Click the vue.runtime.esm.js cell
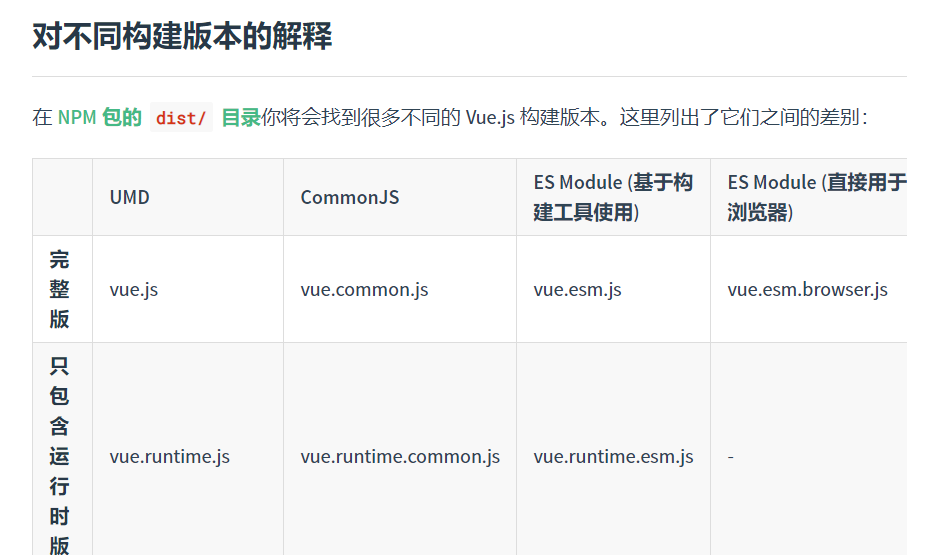Viewport: 932px width, 555px height. (x=613, y=457)
